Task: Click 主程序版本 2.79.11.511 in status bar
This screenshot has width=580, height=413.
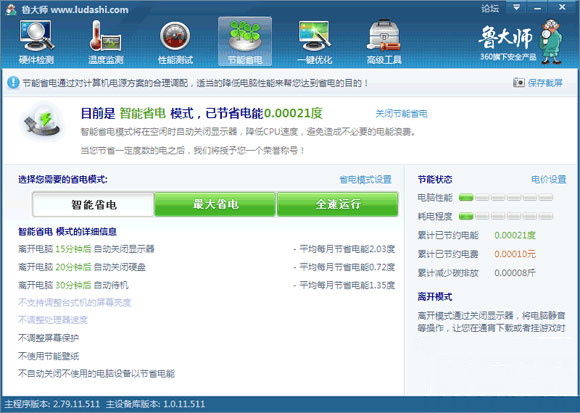Action: pyautogui.click(x=52, y=404)
